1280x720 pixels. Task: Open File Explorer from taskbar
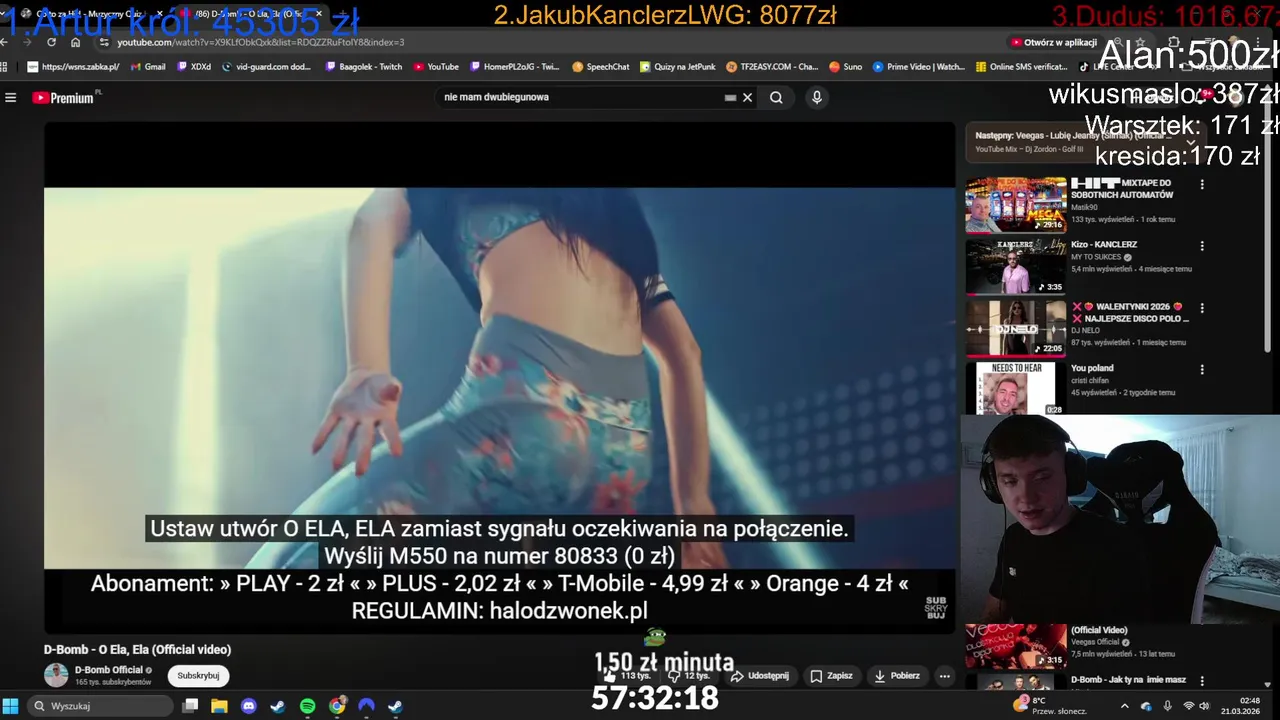point(219,706)
